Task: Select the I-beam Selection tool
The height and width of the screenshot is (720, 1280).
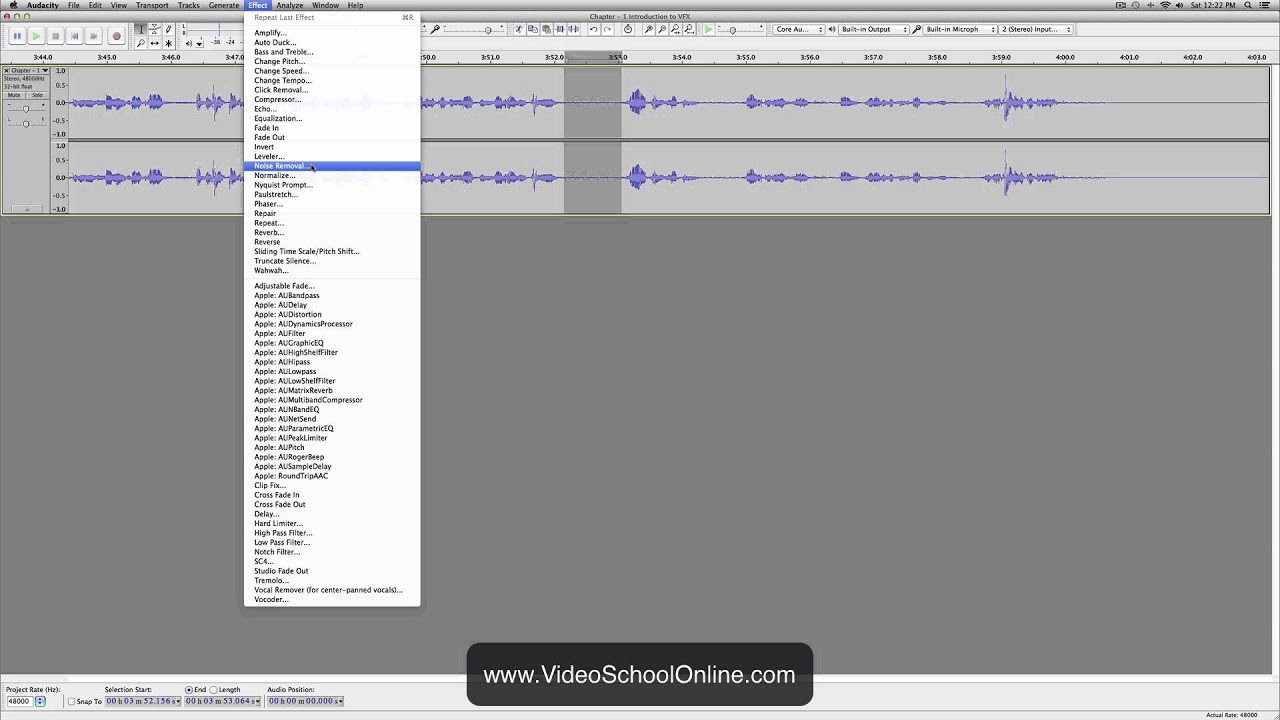Action: [x=141, y=29]
